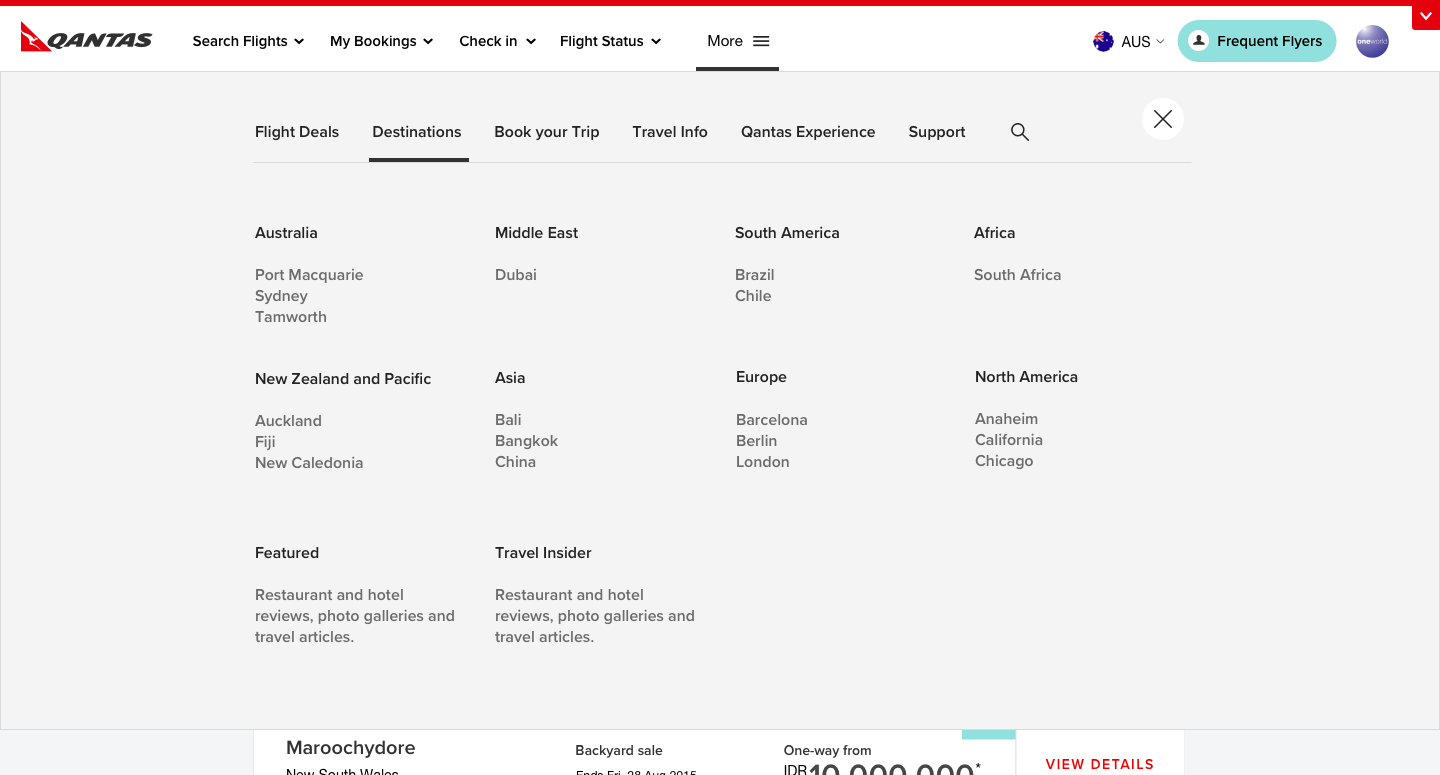Click the View Details button for Maroochydore
Image resolution: width=1440 pixels, height=775 pixels.
(x=1100, y=764)
